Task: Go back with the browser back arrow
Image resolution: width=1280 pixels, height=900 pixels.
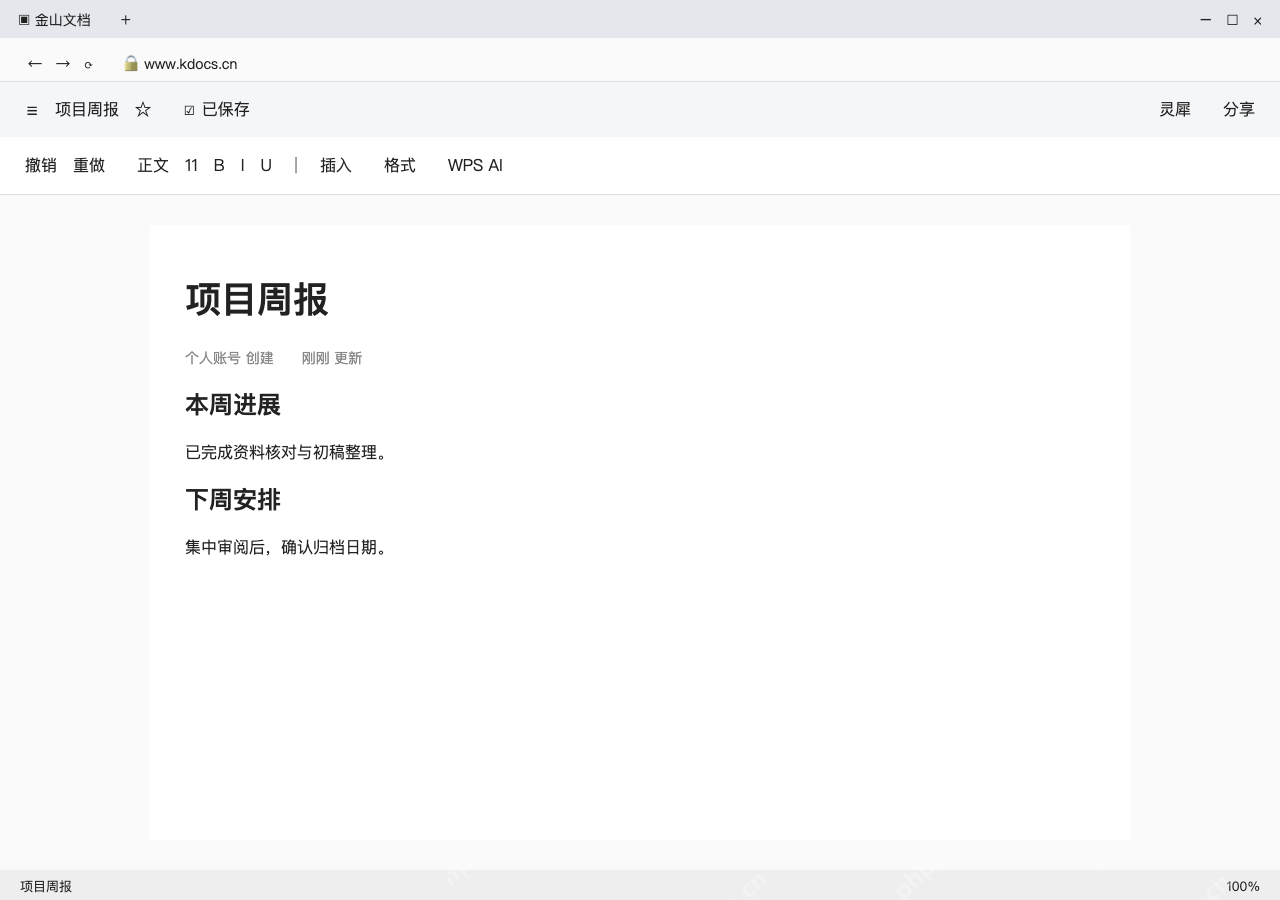Action: (x=35, y=64)
